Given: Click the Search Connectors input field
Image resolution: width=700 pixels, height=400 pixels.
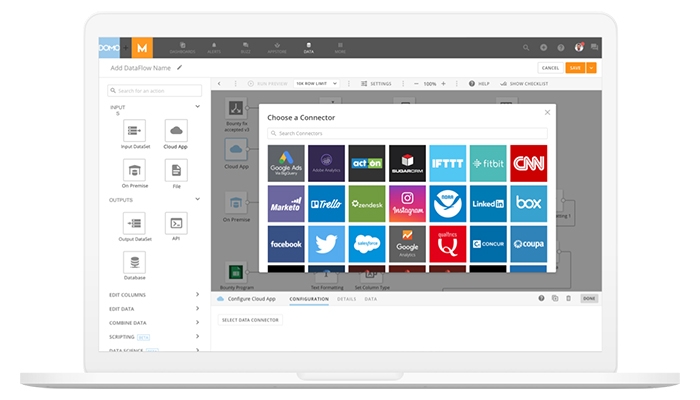Looking at the screenshot, I should coord(407,132).
